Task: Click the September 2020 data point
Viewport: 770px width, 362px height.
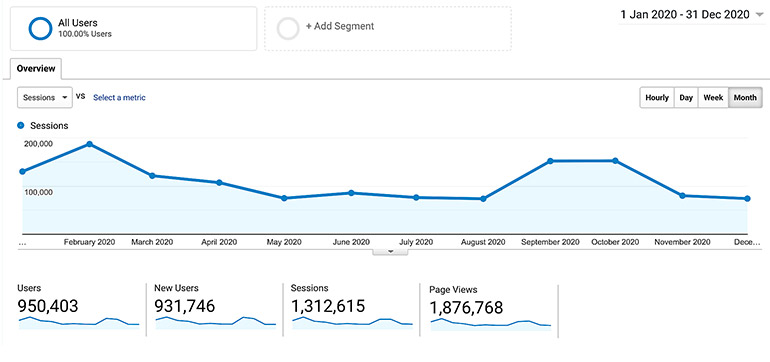Action: coord(550,161)
